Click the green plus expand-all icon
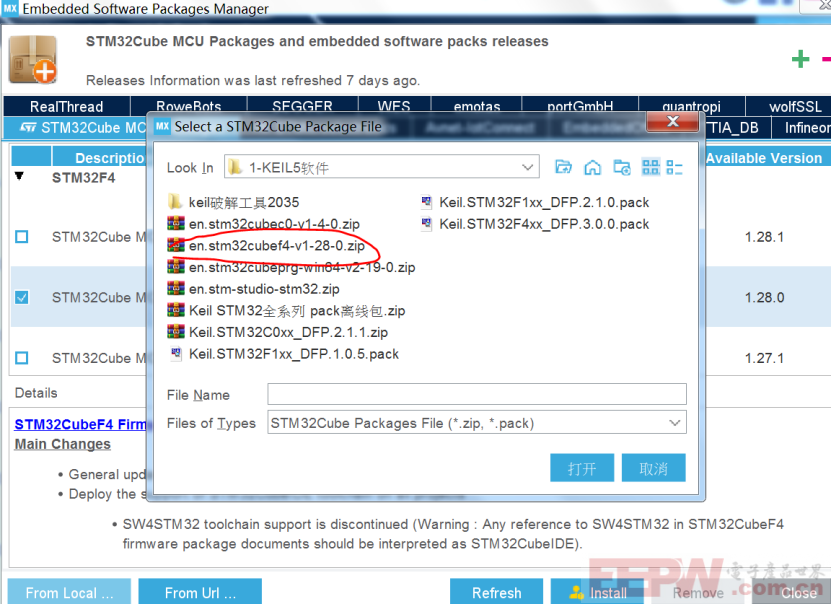Screen dimensions: 831x604 click(800, 58)
